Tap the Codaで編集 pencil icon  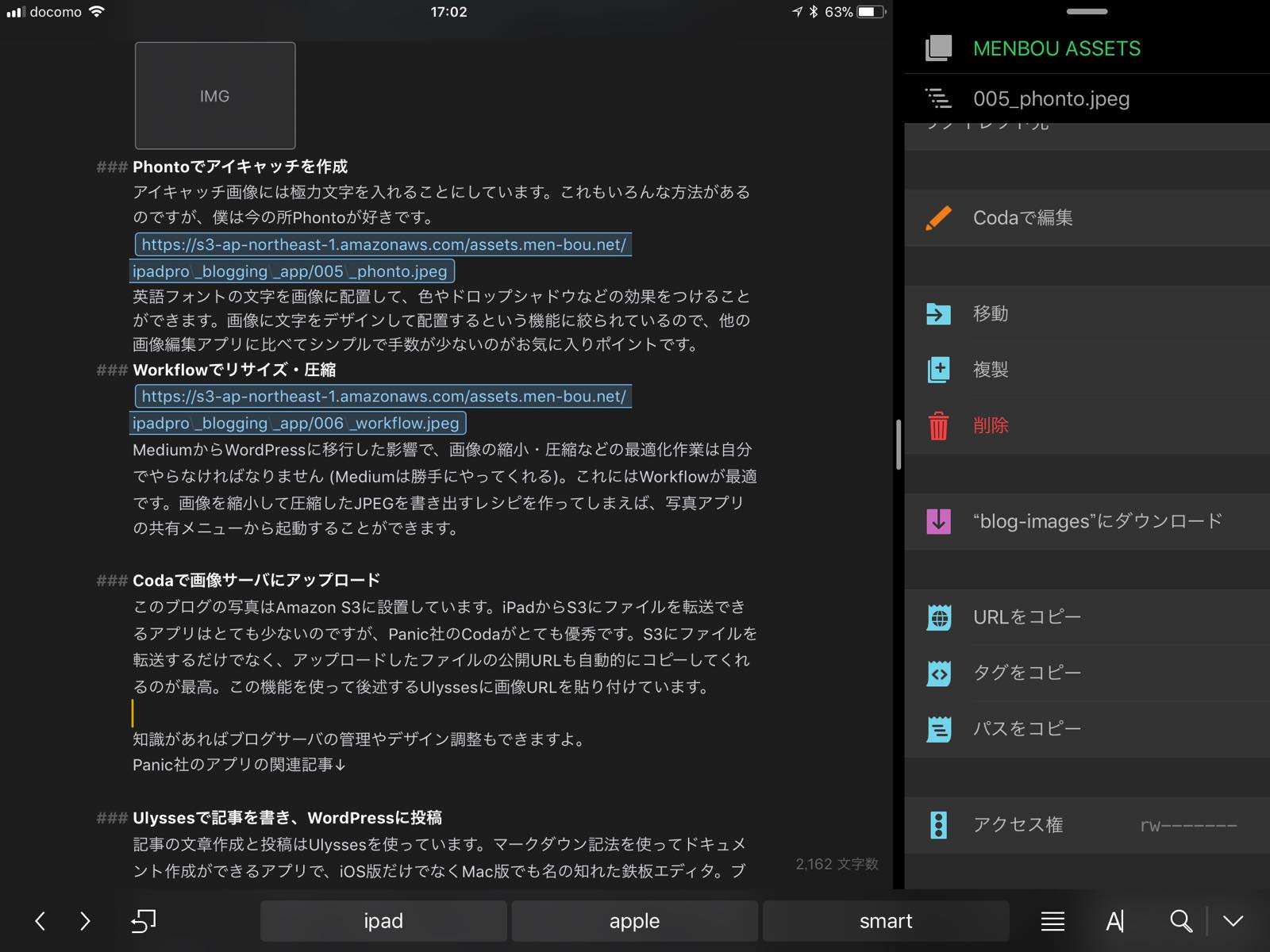938,218
